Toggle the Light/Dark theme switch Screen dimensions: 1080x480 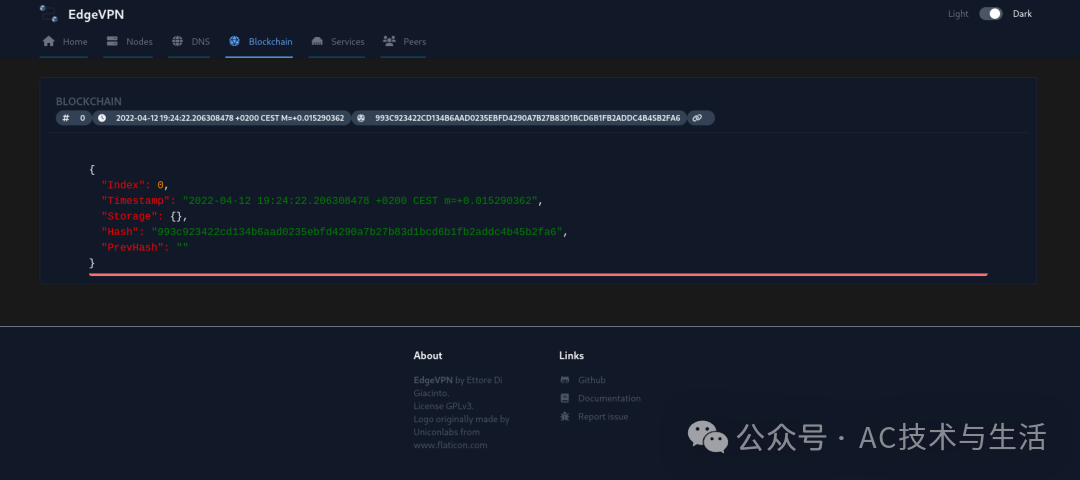coord(990,14)
